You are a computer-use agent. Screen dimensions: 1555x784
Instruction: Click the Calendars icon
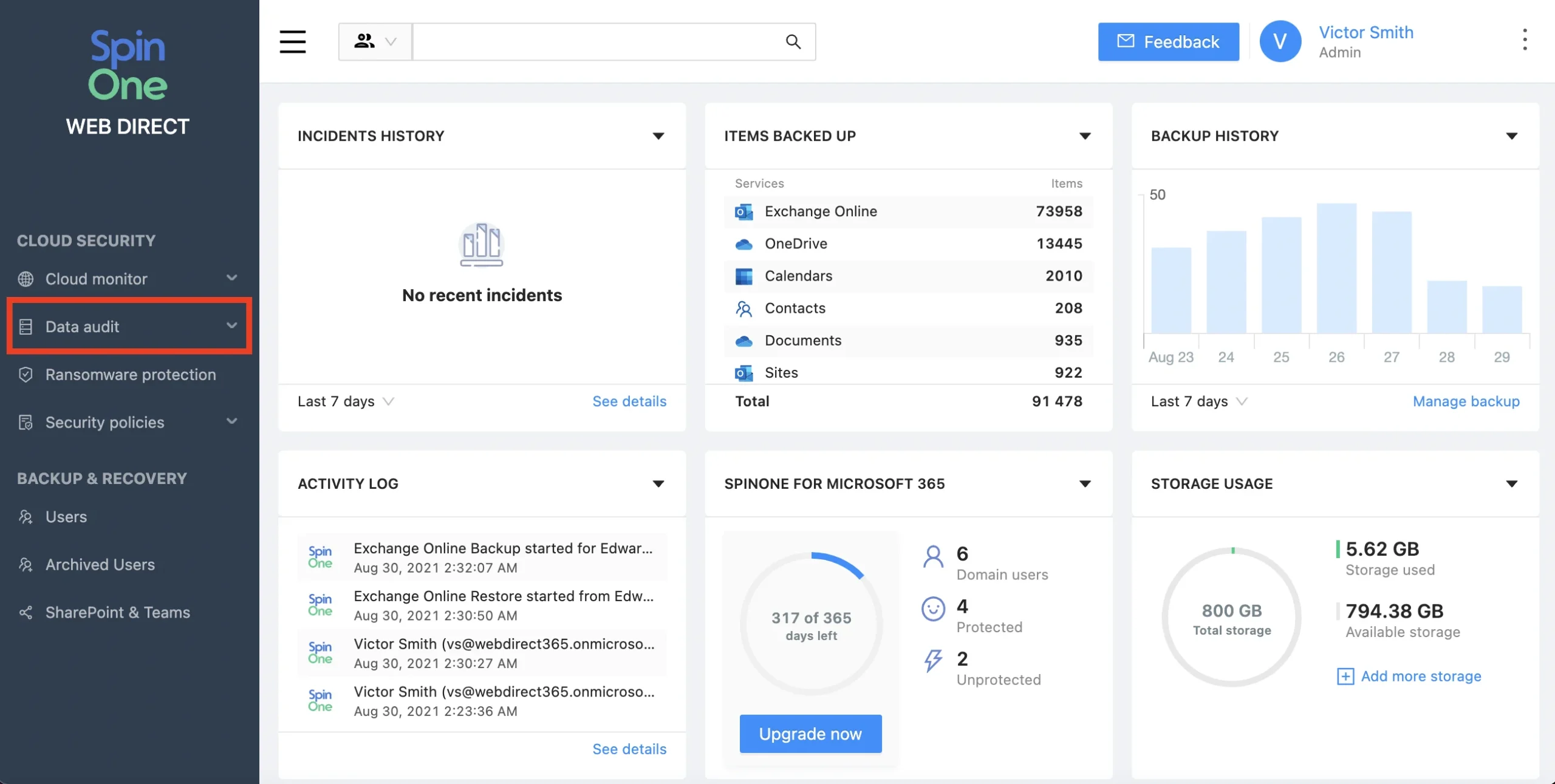pos(743,276)
